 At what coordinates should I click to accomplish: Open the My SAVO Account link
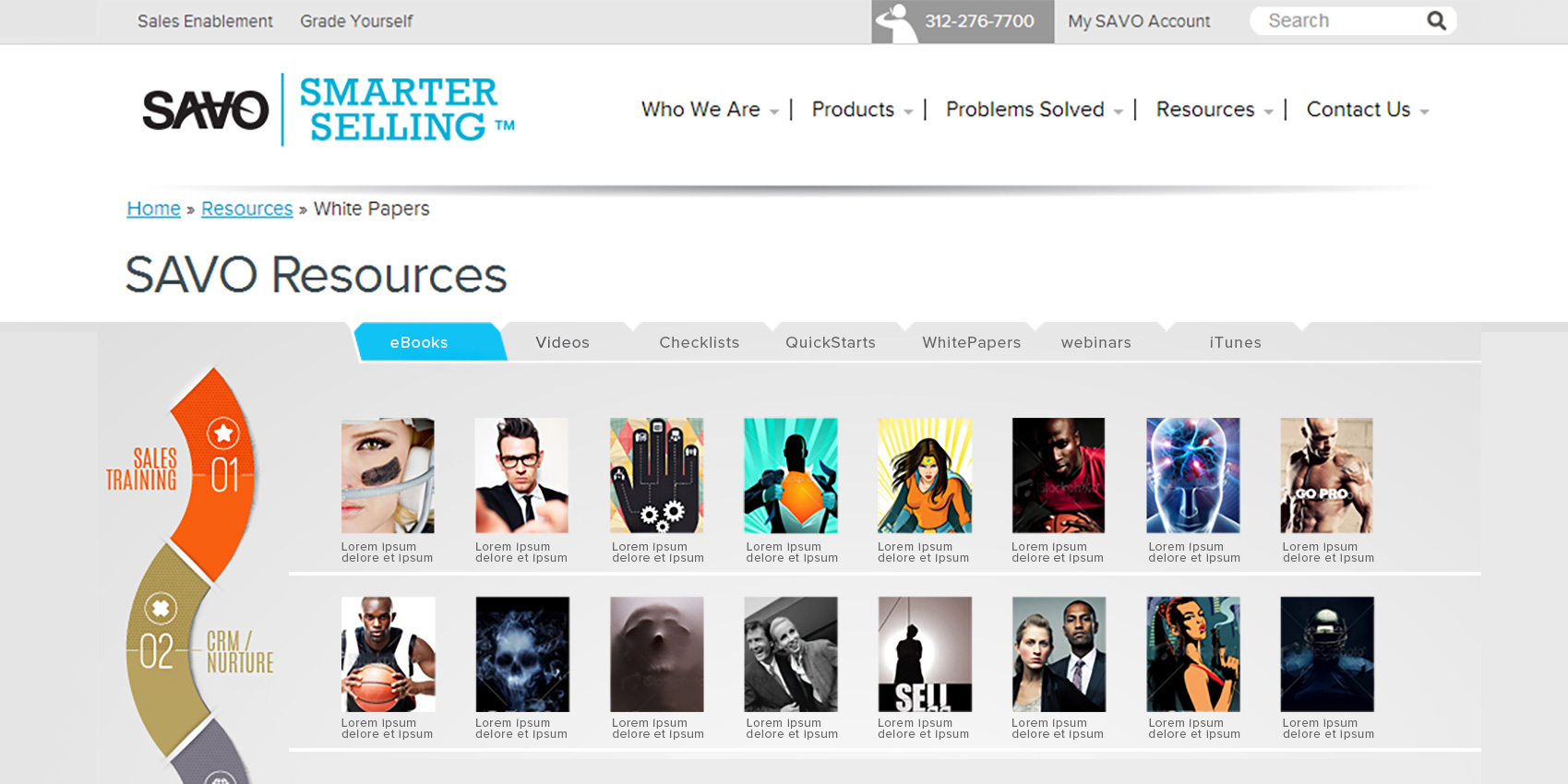[1139, 21]
